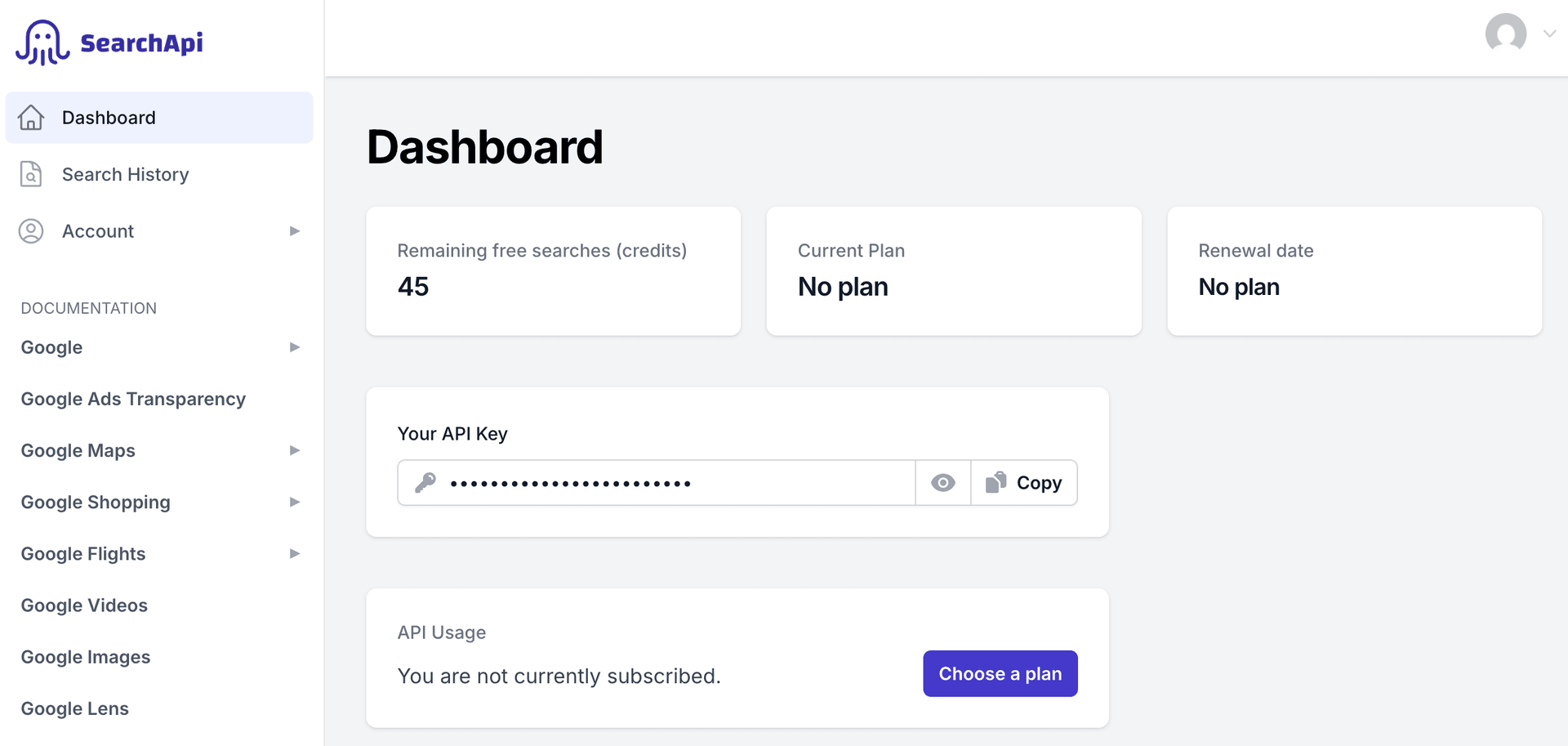Click the SearchApi octopus logo

(x=42, y=42)
